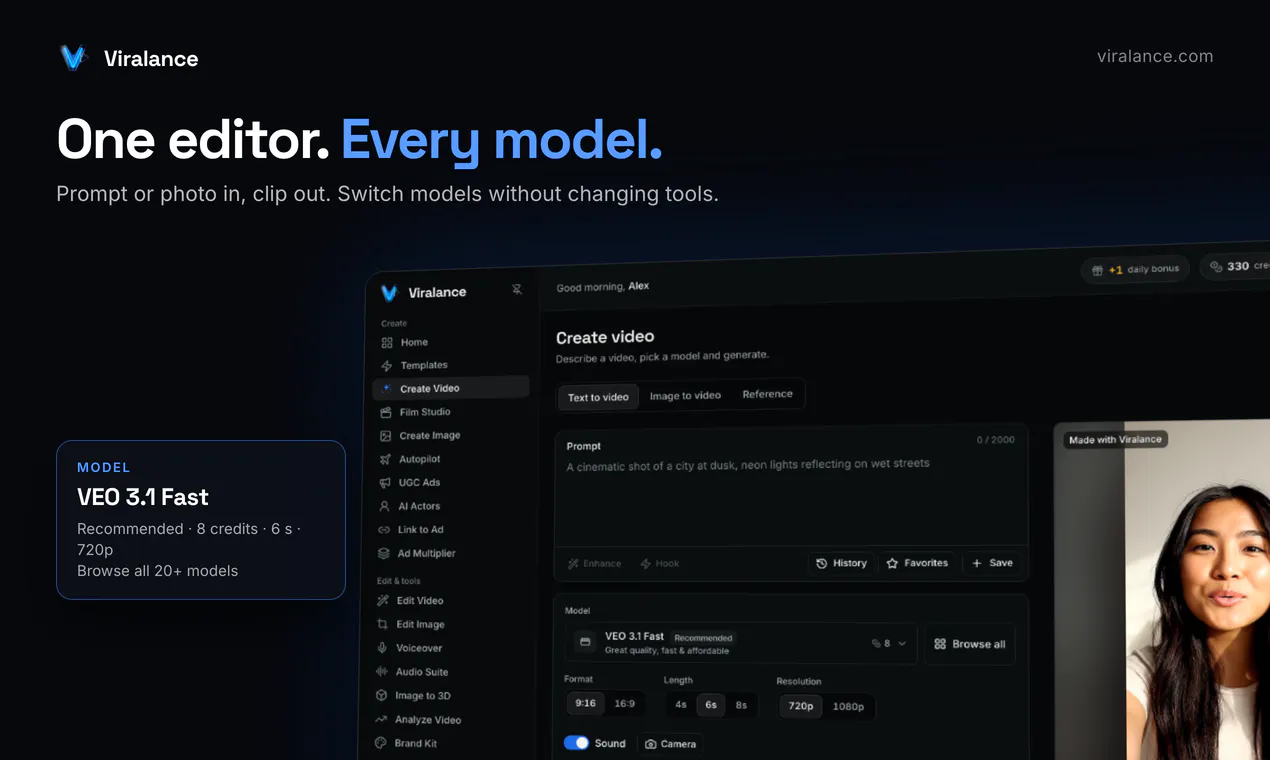Click the Camera button
This screenshot has height=760, width=1270.
point(670,744)
